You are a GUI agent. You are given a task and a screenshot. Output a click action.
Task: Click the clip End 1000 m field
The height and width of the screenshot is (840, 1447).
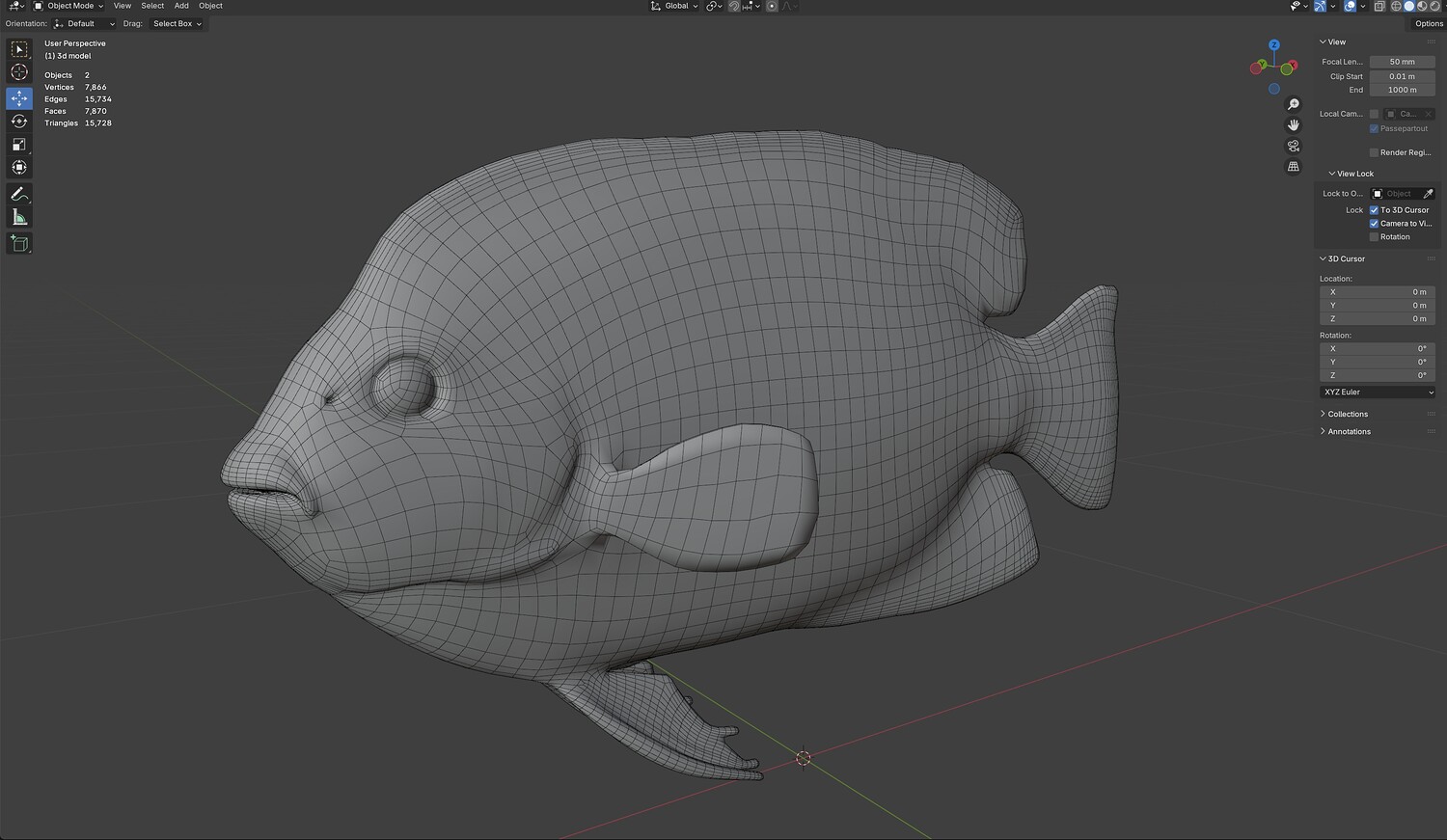tap(1403, 90)
